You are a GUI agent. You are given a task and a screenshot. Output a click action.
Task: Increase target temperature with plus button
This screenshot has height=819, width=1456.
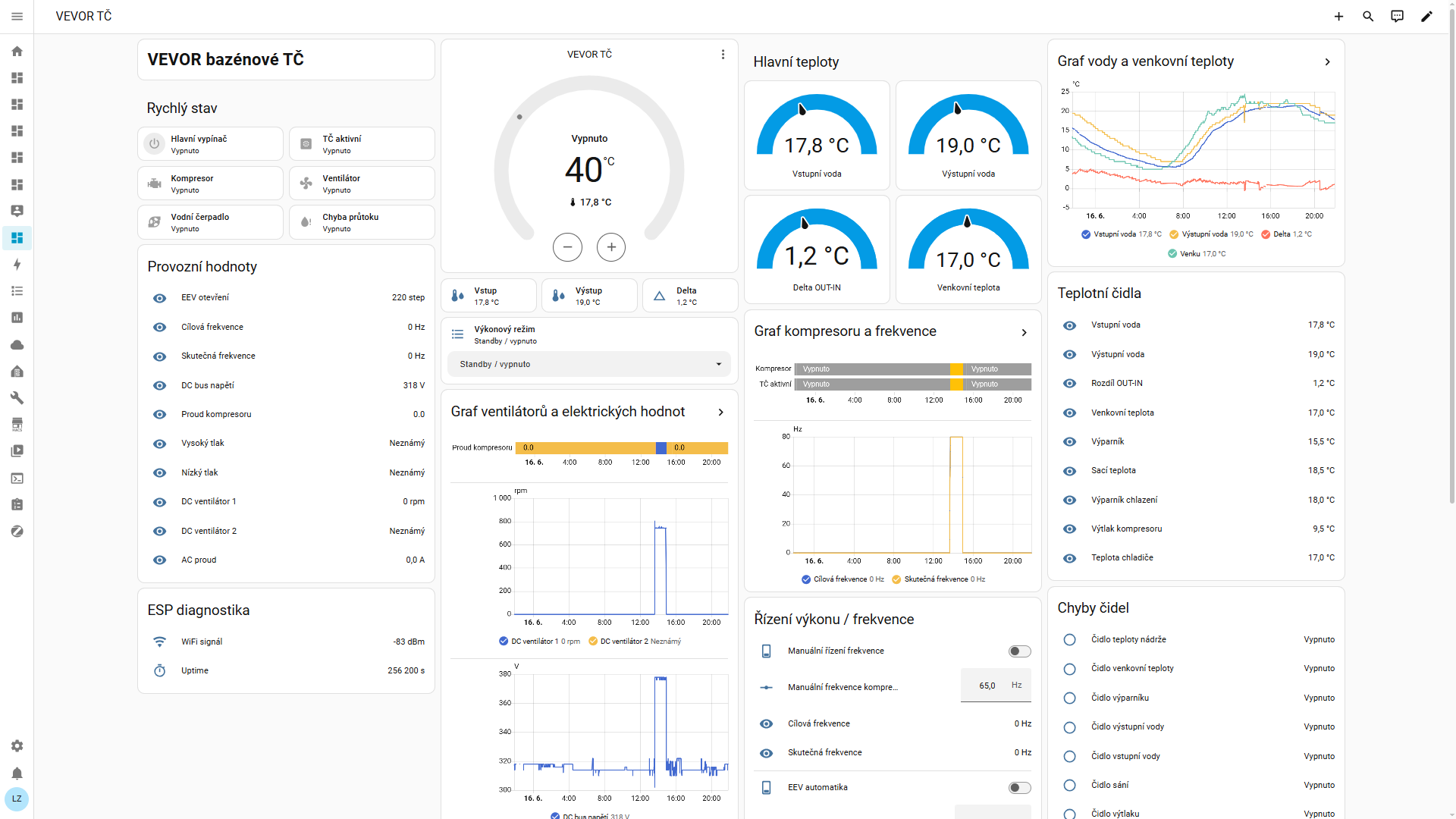[x=611, y=247]
